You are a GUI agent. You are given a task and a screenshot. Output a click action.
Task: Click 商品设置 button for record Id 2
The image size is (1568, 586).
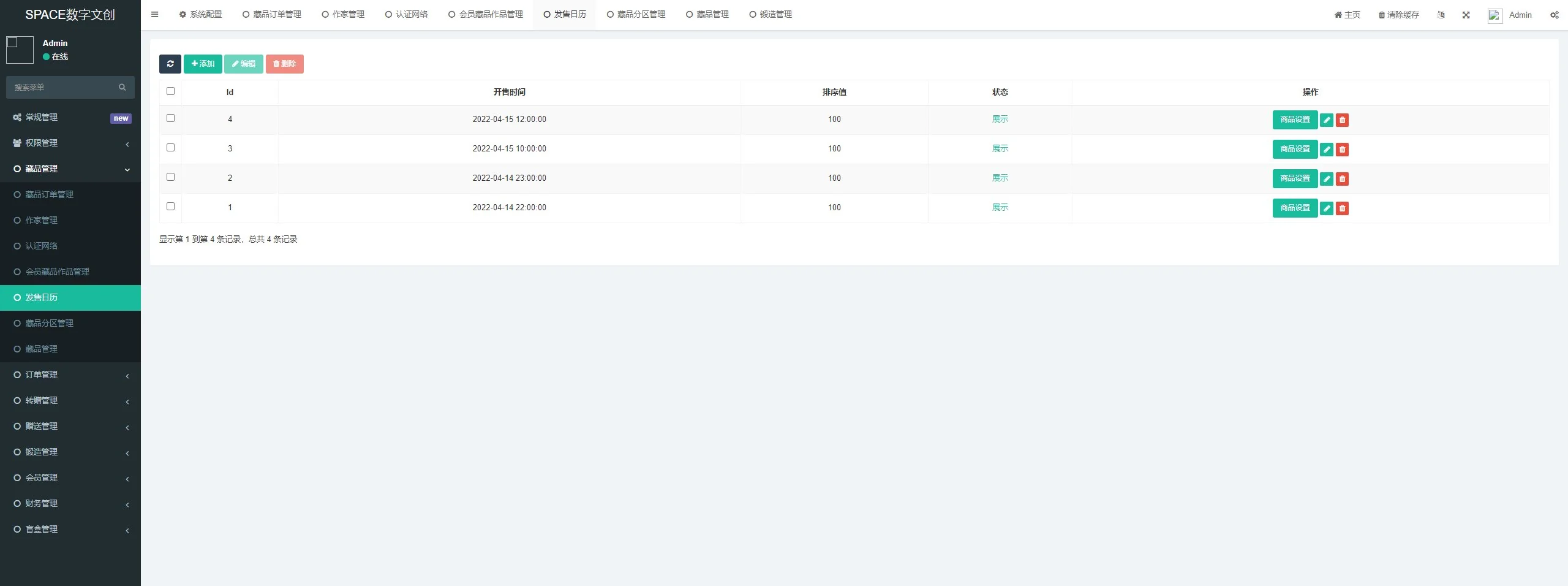1294,179
